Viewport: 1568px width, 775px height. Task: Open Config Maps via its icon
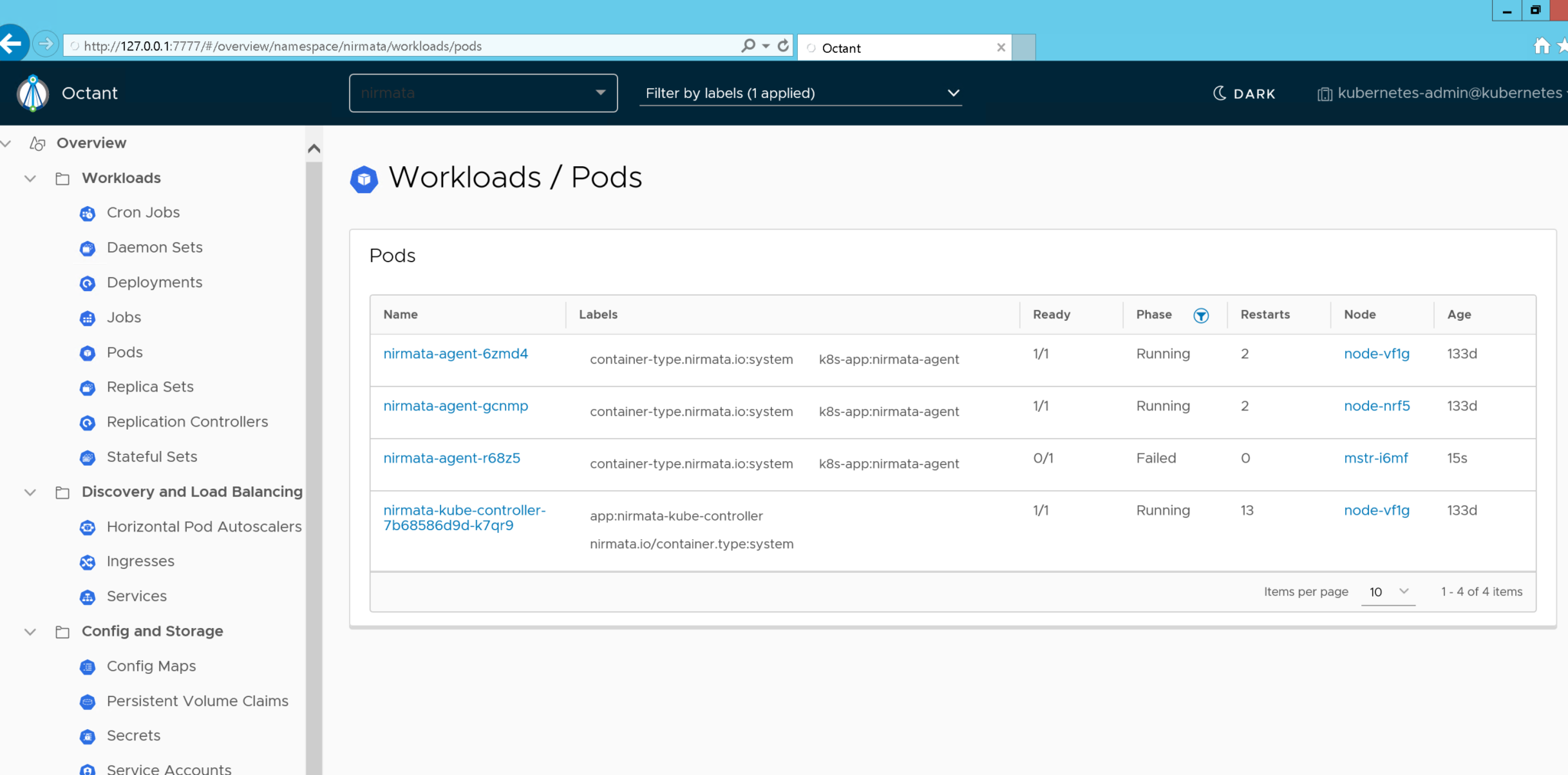click(87, 667)
